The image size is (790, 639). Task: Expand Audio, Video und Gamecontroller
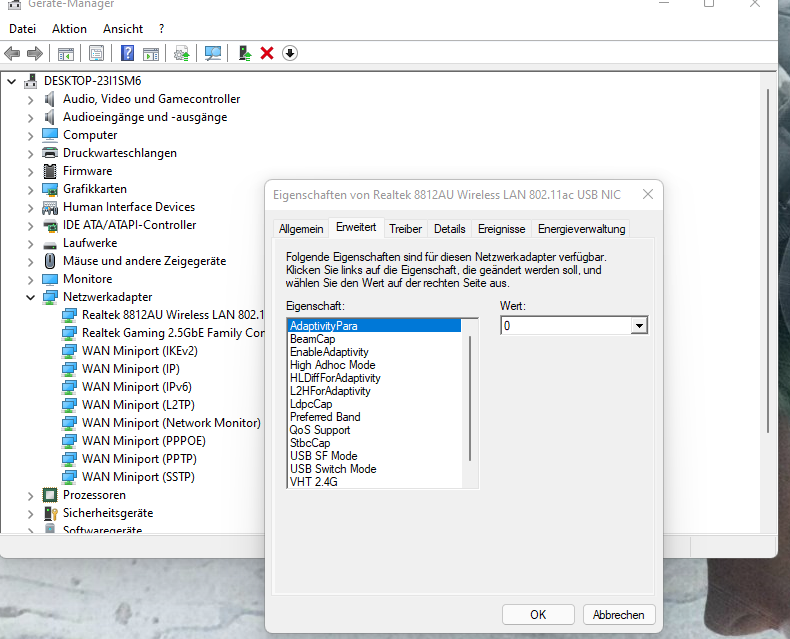pyautogui.click(x=31, y=100)
